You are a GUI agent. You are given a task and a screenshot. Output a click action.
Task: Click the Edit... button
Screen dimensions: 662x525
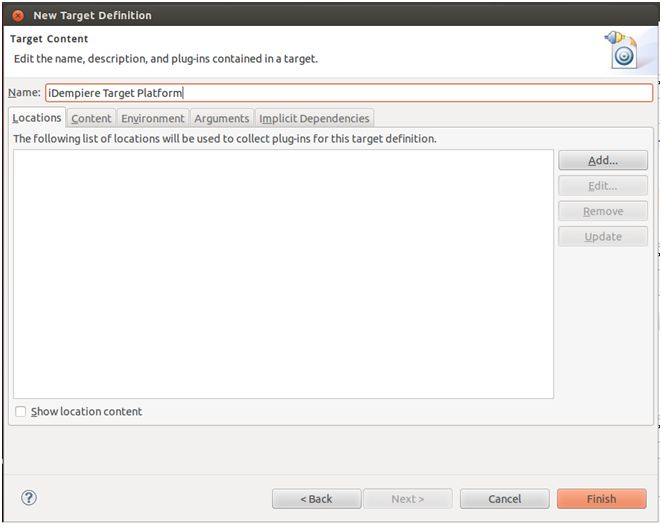point(603,186)
